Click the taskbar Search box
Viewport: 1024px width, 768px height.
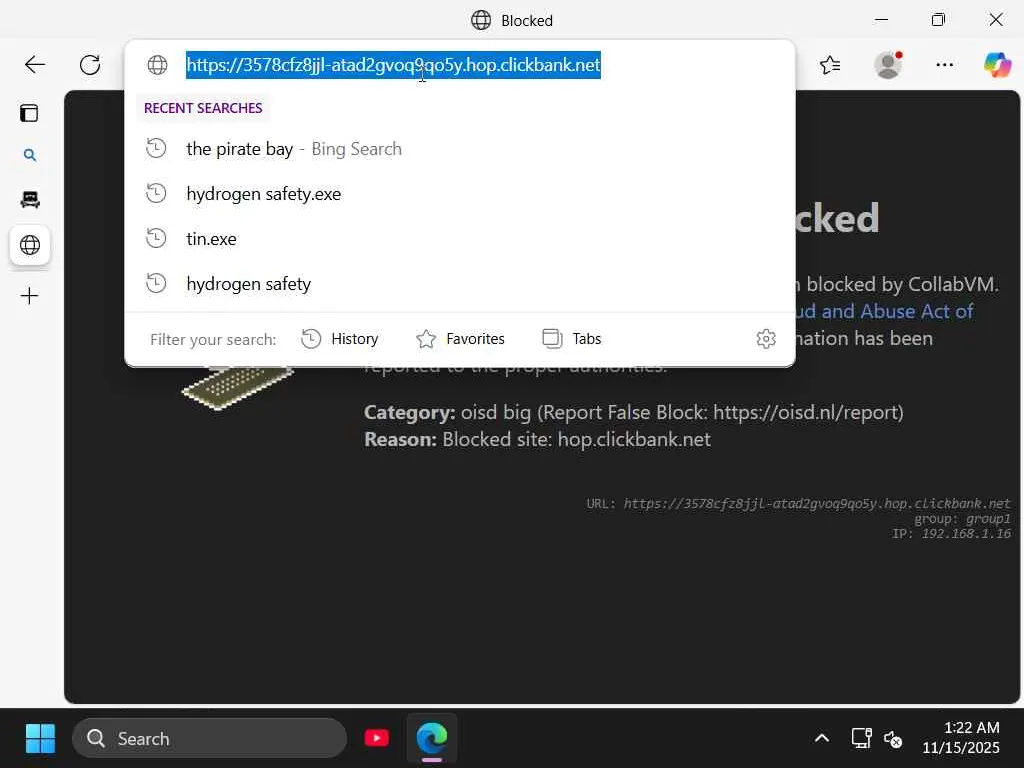click(210, 739)
